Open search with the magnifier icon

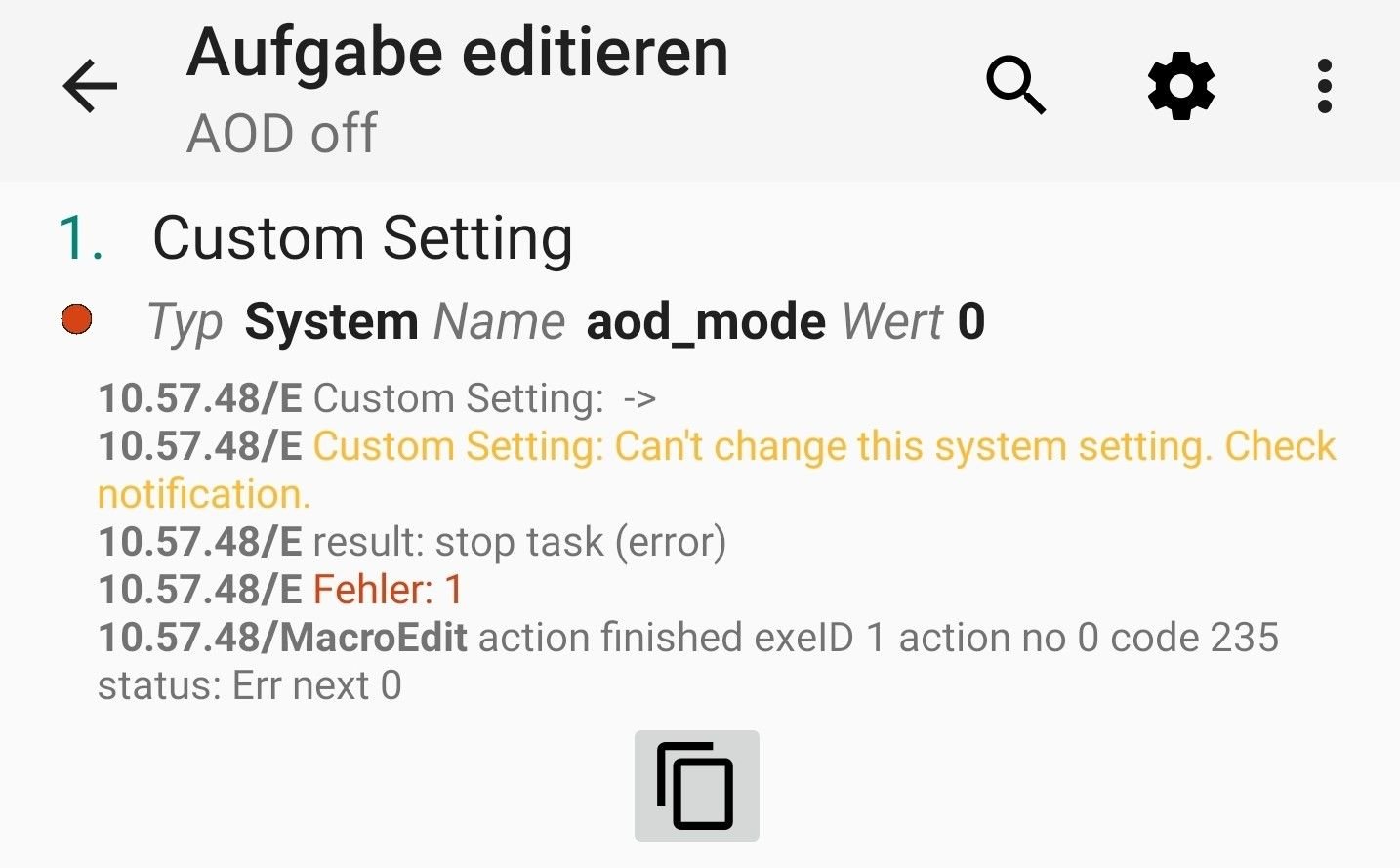(1015, 86)
